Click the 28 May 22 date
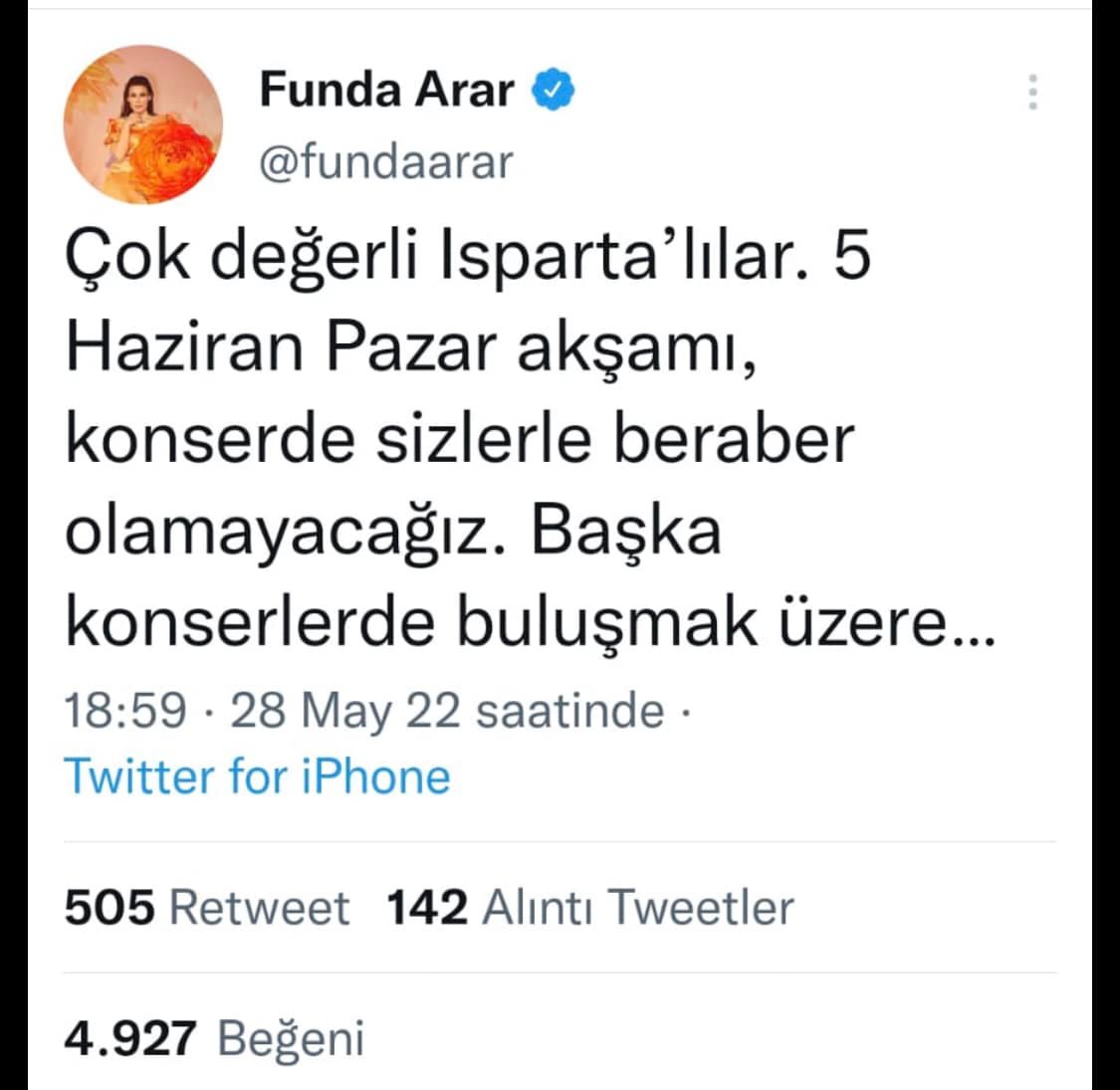This screenshot has width=1120, height=1090. (345, 711)
